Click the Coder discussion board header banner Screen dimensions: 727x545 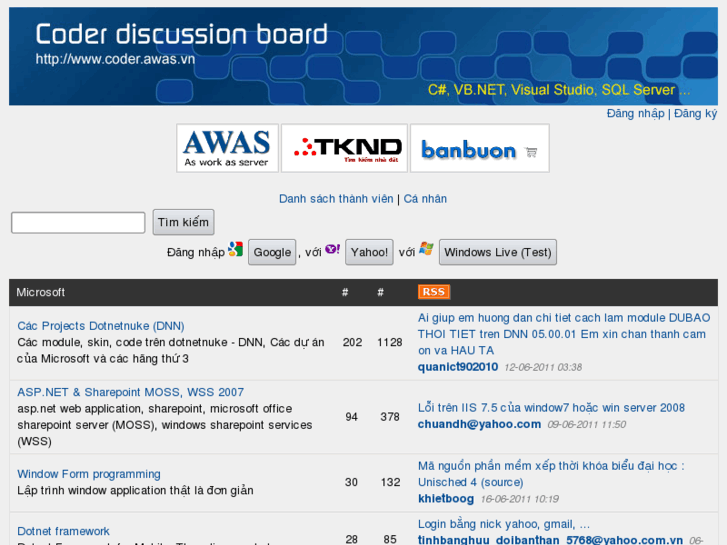click(363, 56)
